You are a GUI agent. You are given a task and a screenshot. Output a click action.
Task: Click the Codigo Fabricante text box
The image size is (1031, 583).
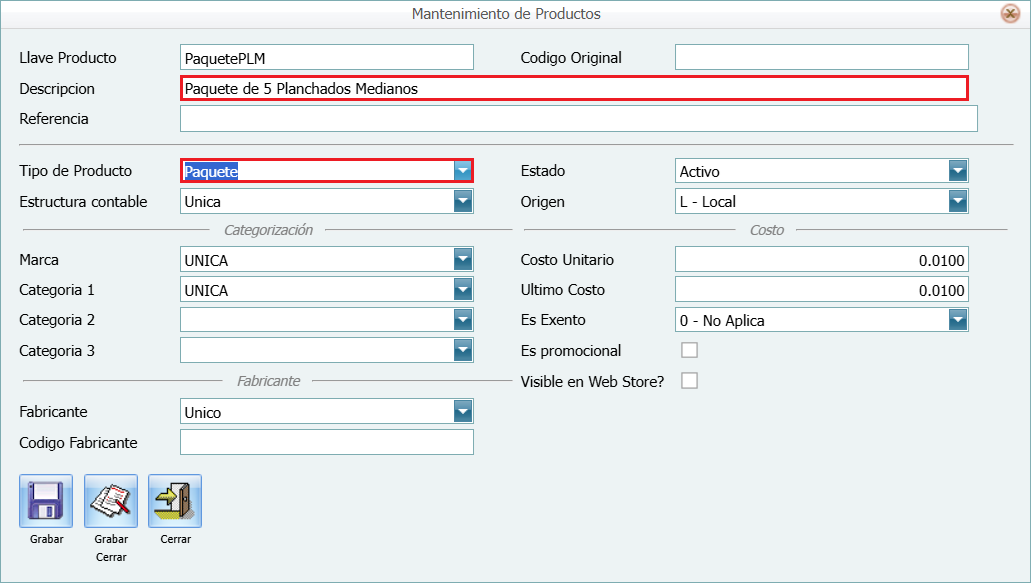tap(326, 442)
